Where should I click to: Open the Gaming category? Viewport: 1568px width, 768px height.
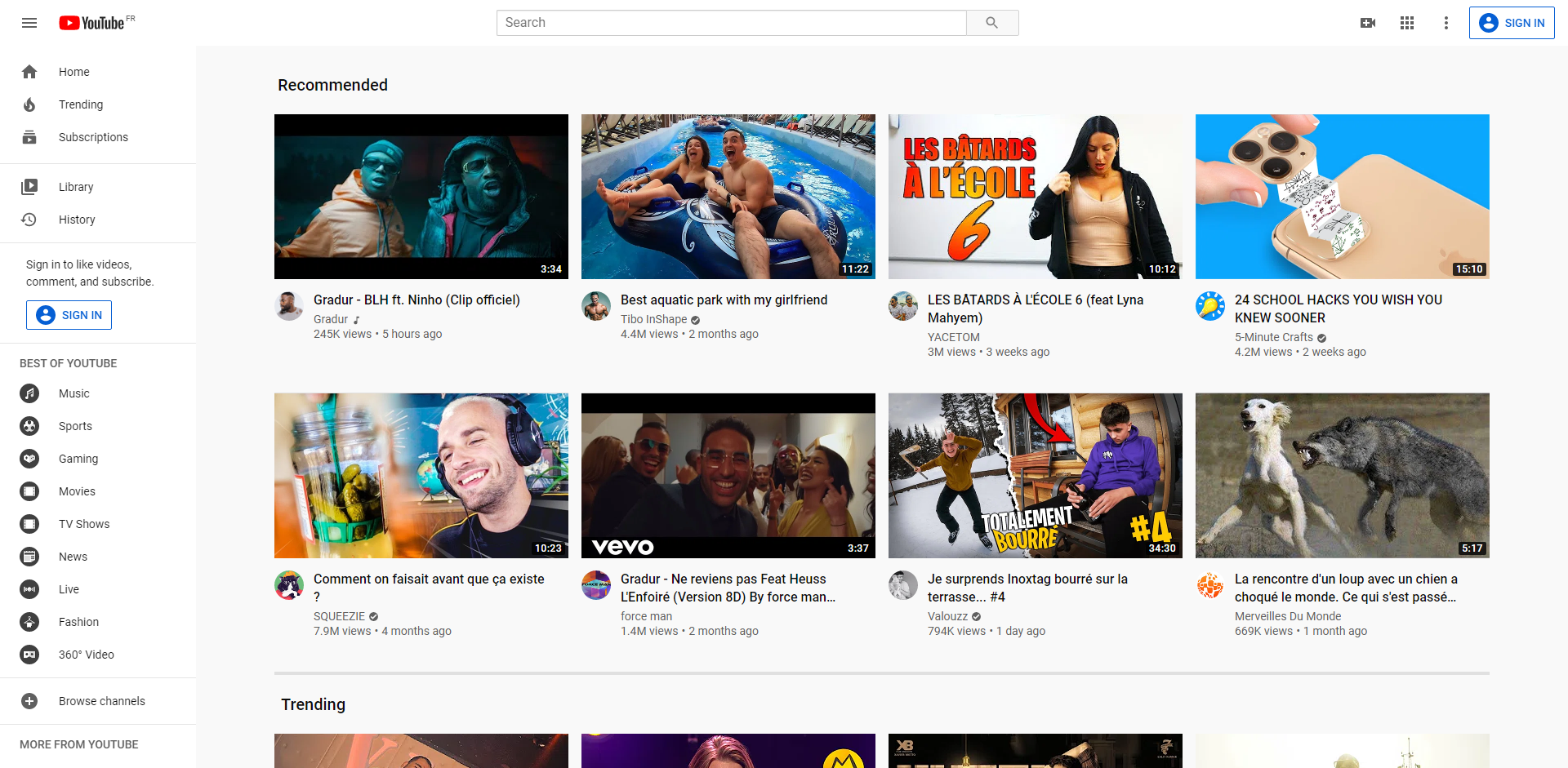pyautogui.click(x=78, y=459)
